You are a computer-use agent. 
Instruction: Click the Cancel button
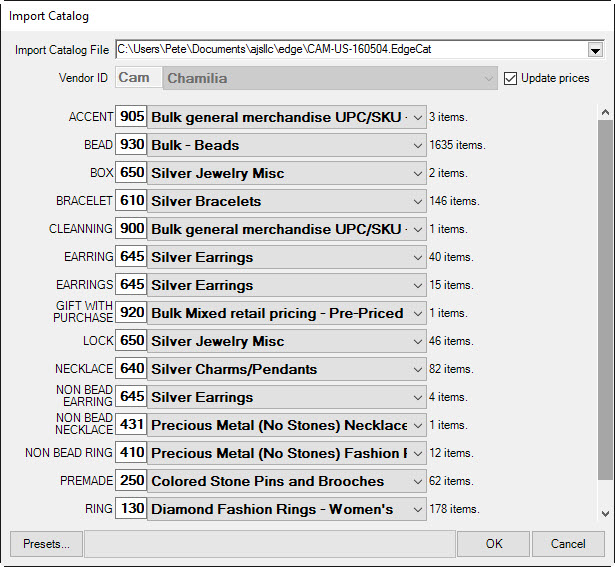click(x=567, y=544)
